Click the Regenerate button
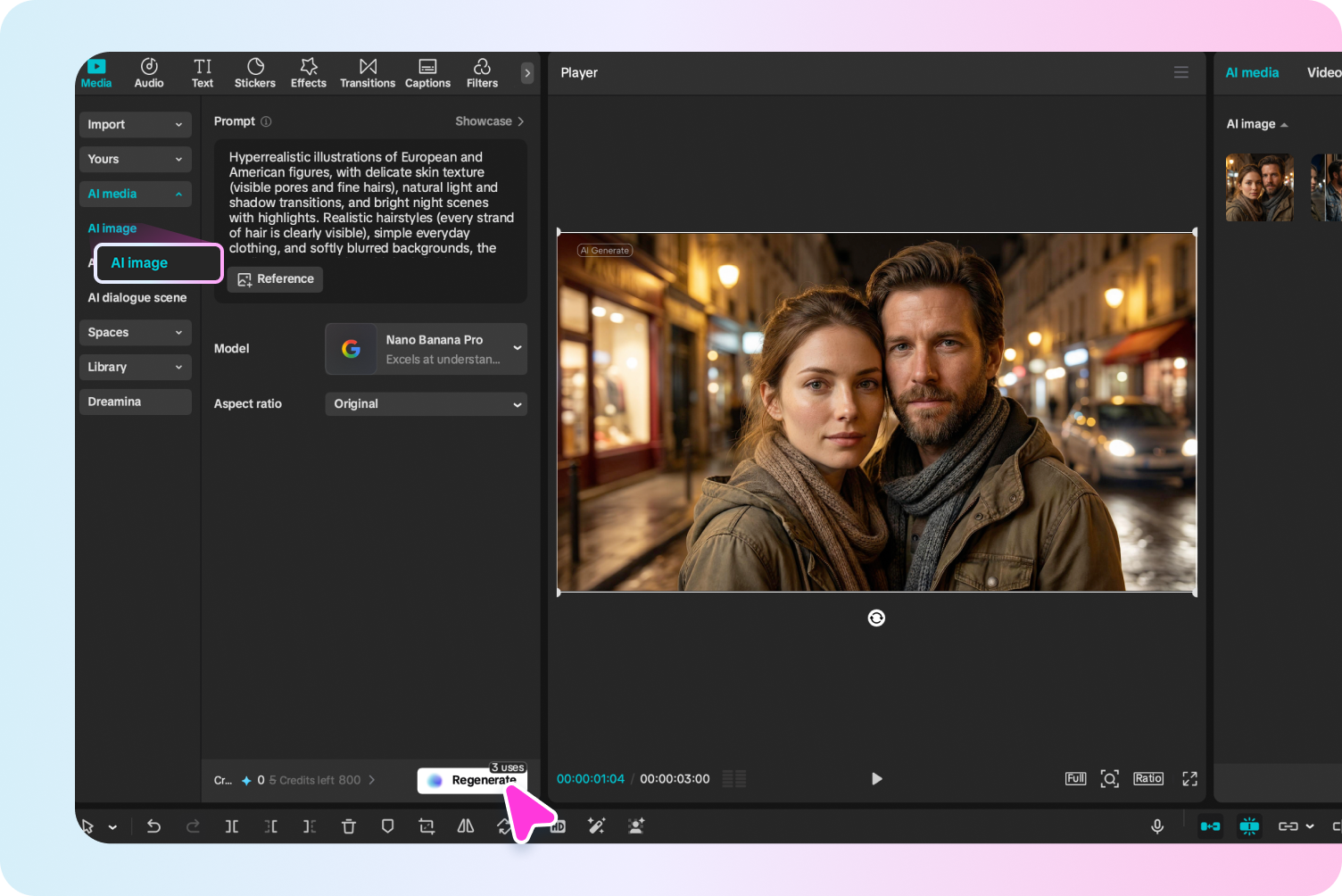Image resolution: width=1342 pixels, height=896 pixels. pos(474,780)
